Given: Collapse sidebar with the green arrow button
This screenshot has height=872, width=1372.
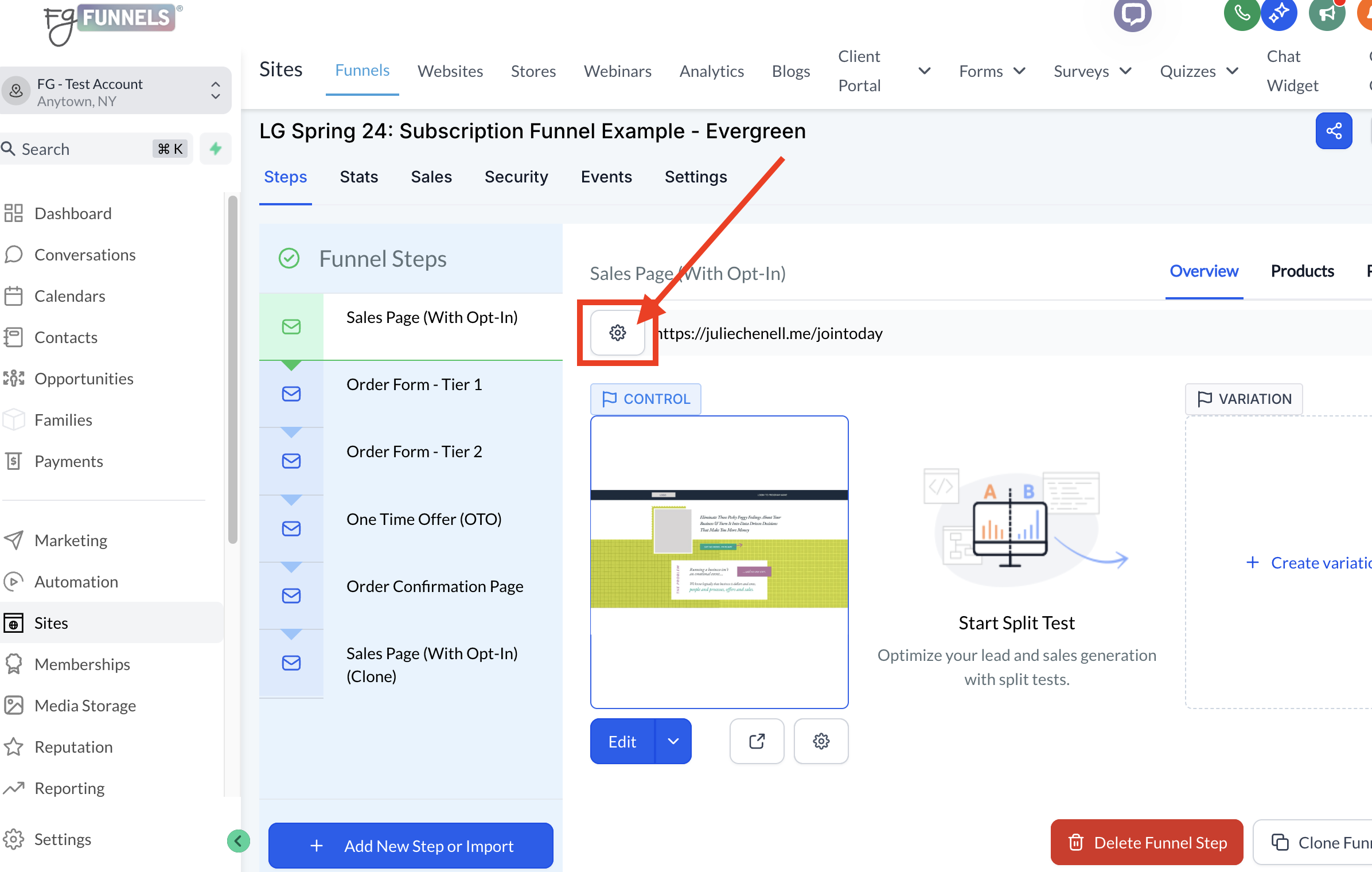Looking at the screenshot, I should [238, 841].
